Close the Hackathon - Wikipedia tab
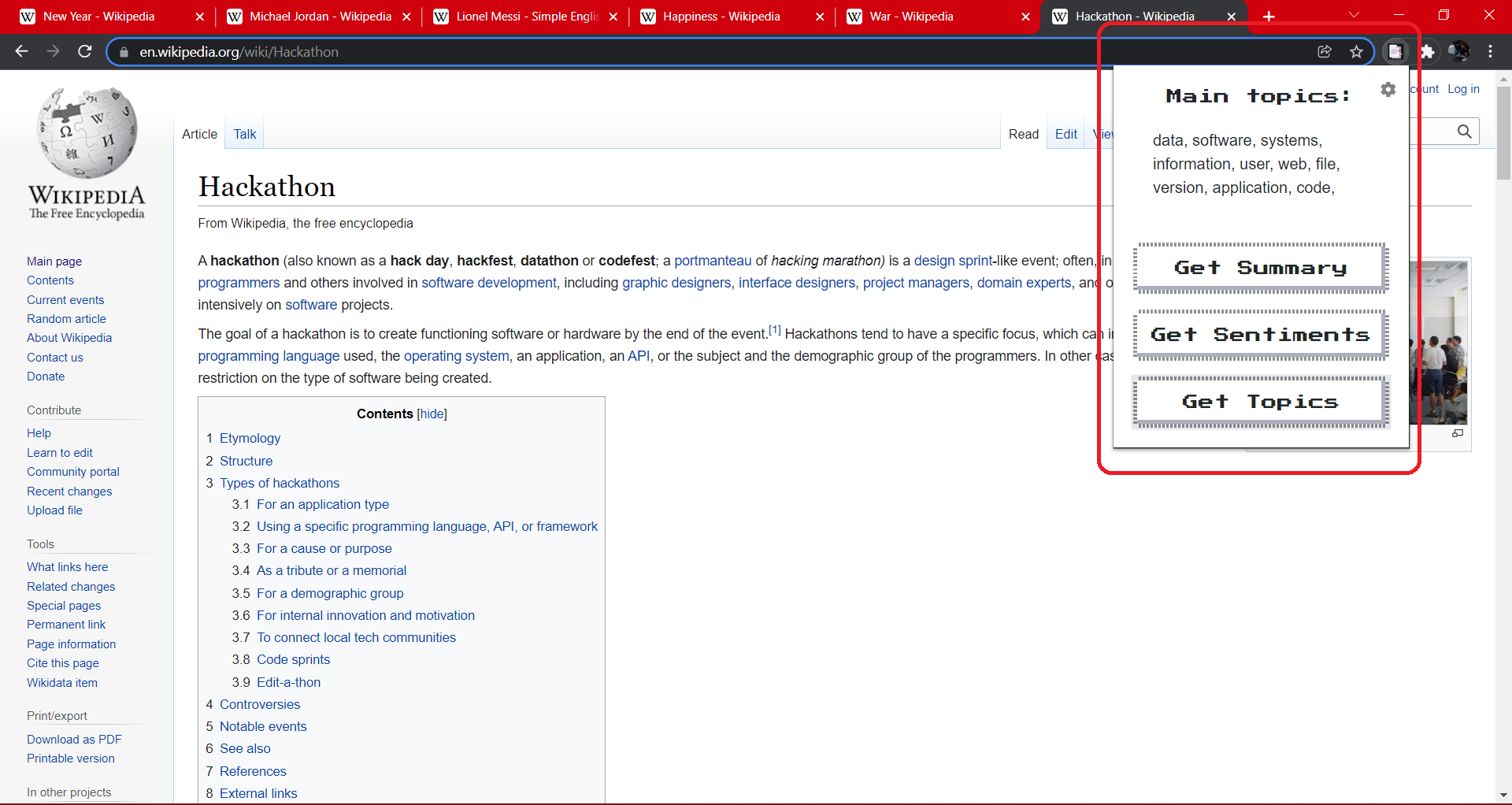 (1232, 17)
